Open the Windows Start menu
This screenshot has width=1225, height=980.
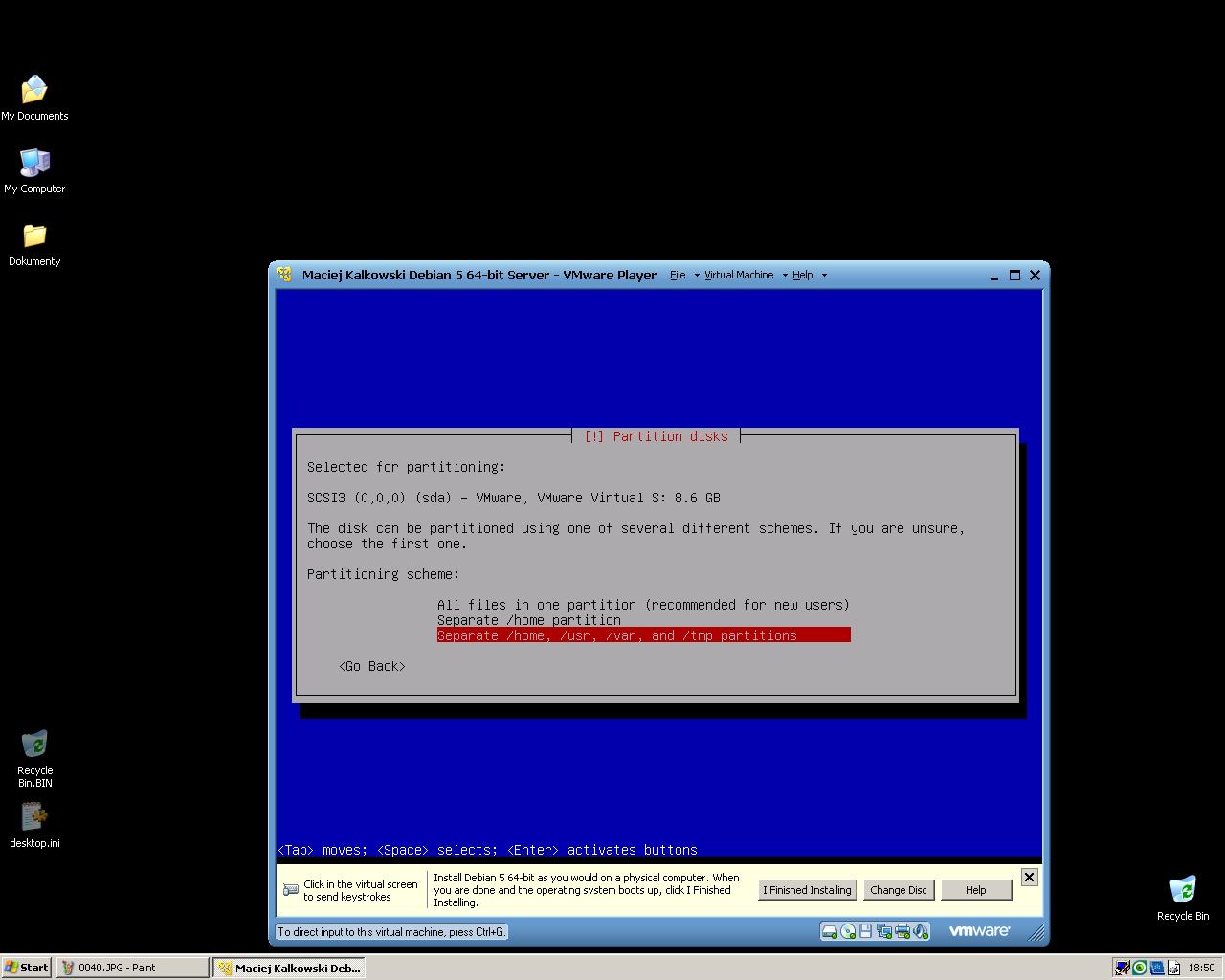click(x=27, y=968)
